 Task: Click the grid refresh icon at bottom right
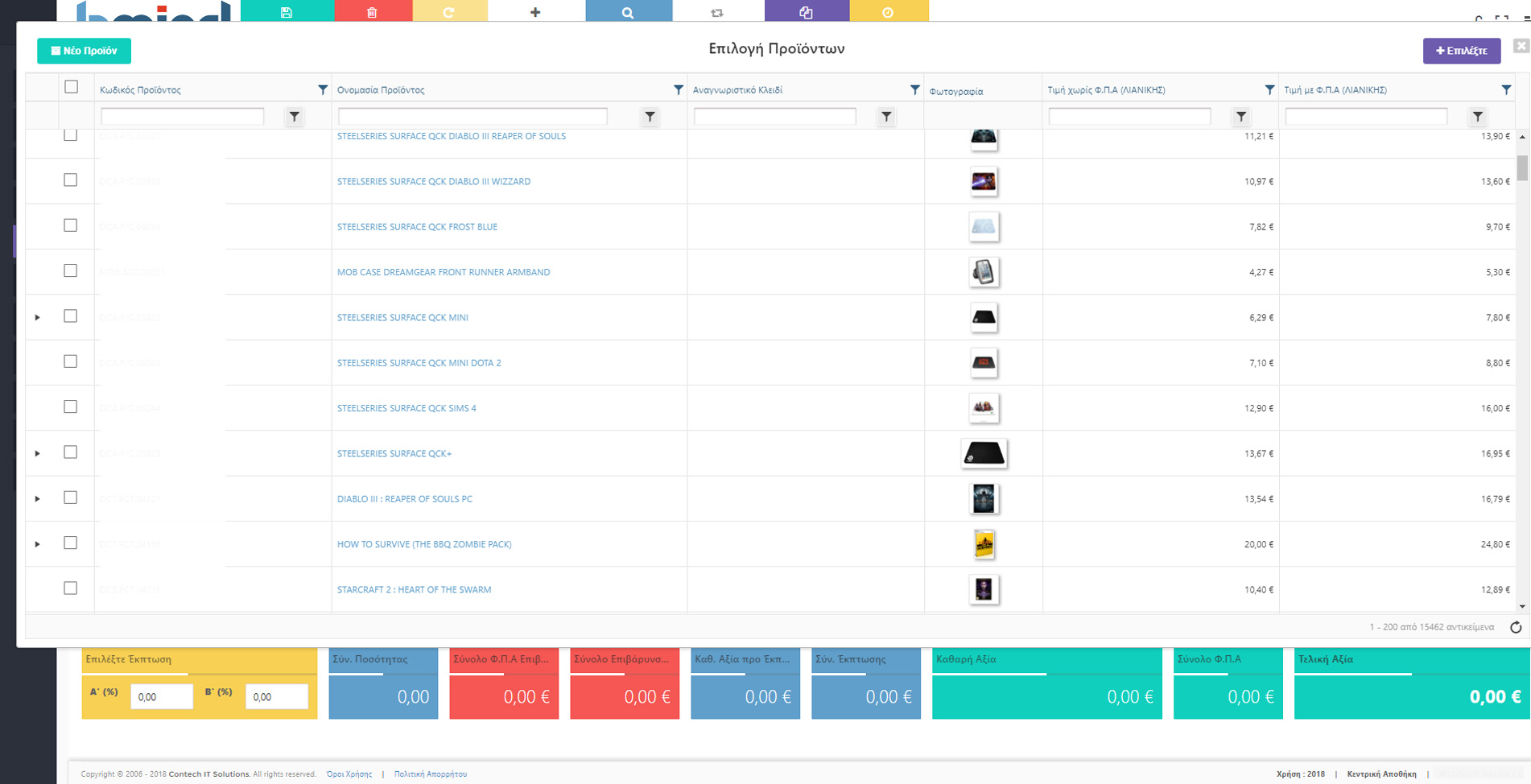pyautogui.click(x=1515, y=627)
